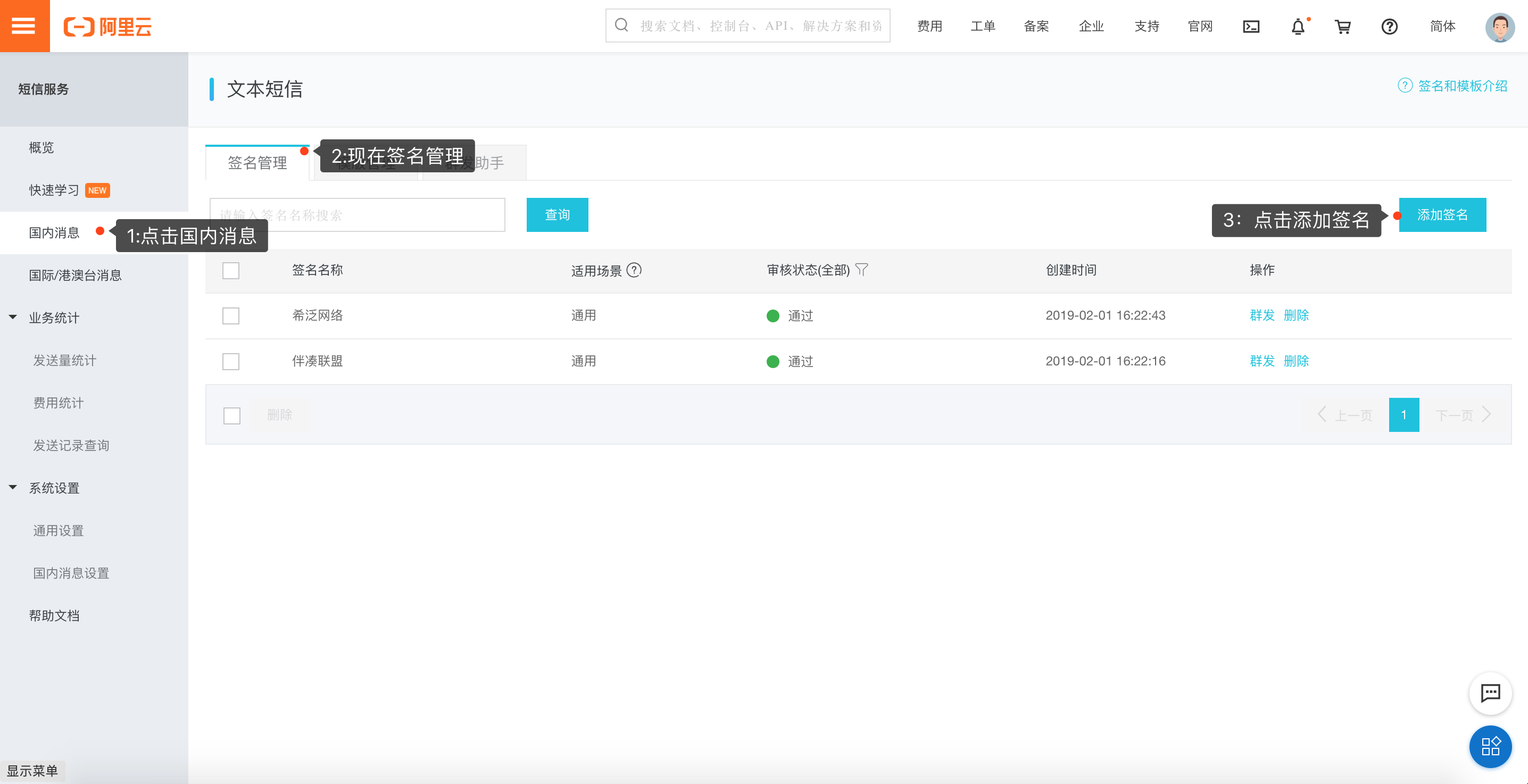Open 费用统计 in the sidebar
The image size is (1528, 784).
click(x=58, y=403)
